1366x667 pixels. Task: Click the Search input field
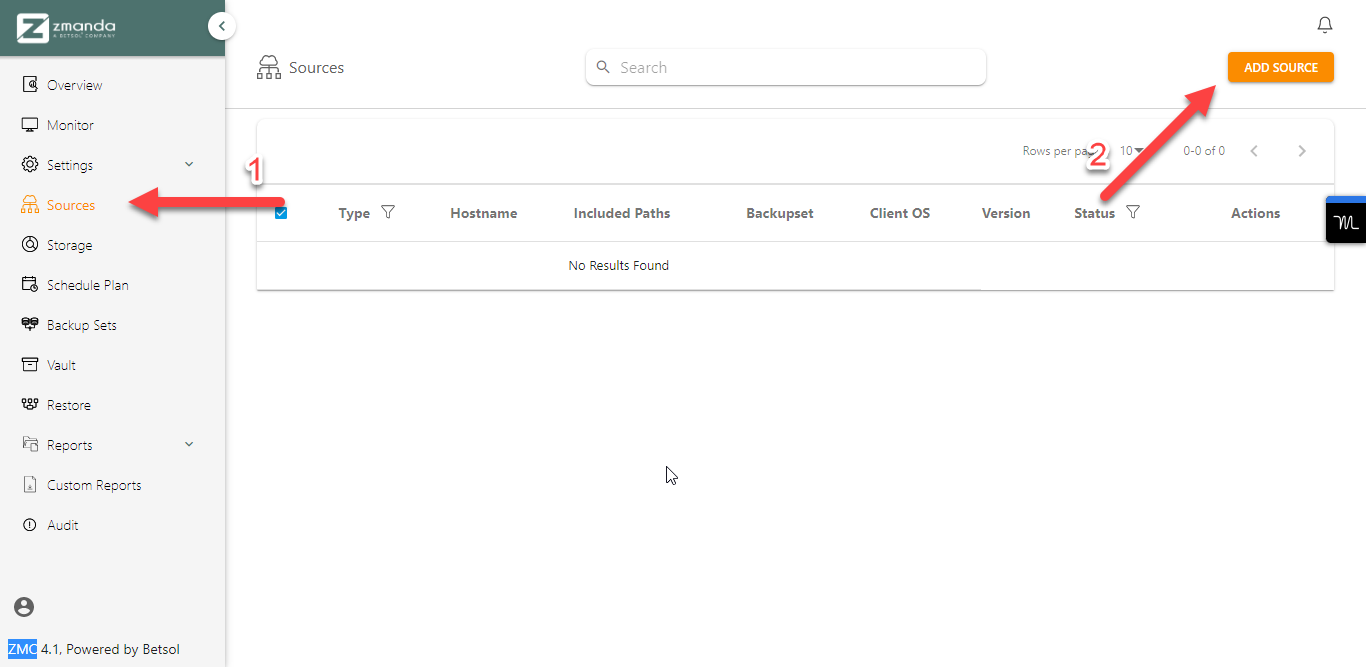coord(786,67)
